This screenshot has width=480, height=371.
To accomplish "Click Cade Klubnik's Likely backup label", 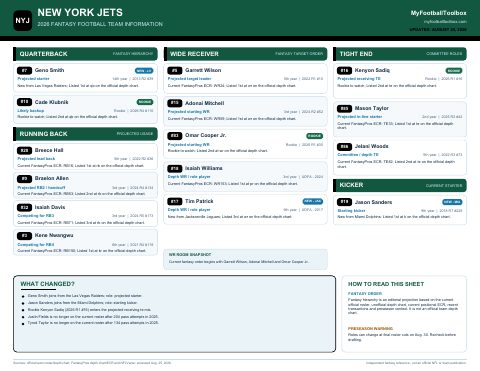I will point(31,111).
